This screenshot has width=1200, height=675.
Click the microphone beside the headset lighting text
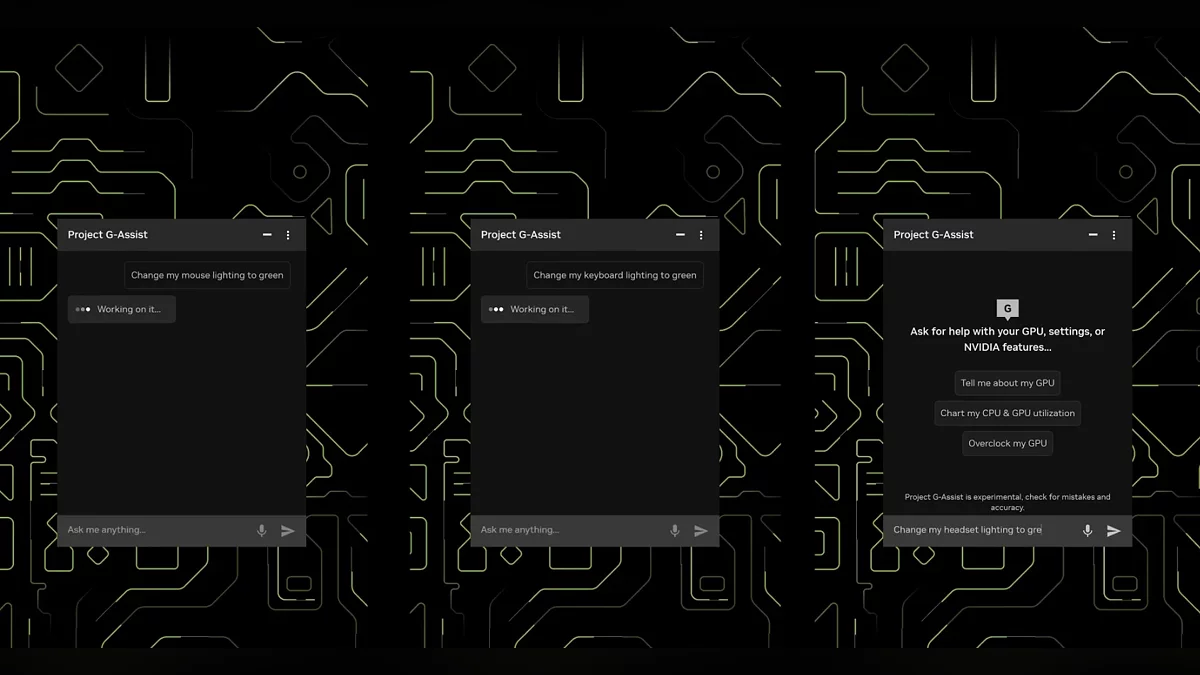[1088, 531]
